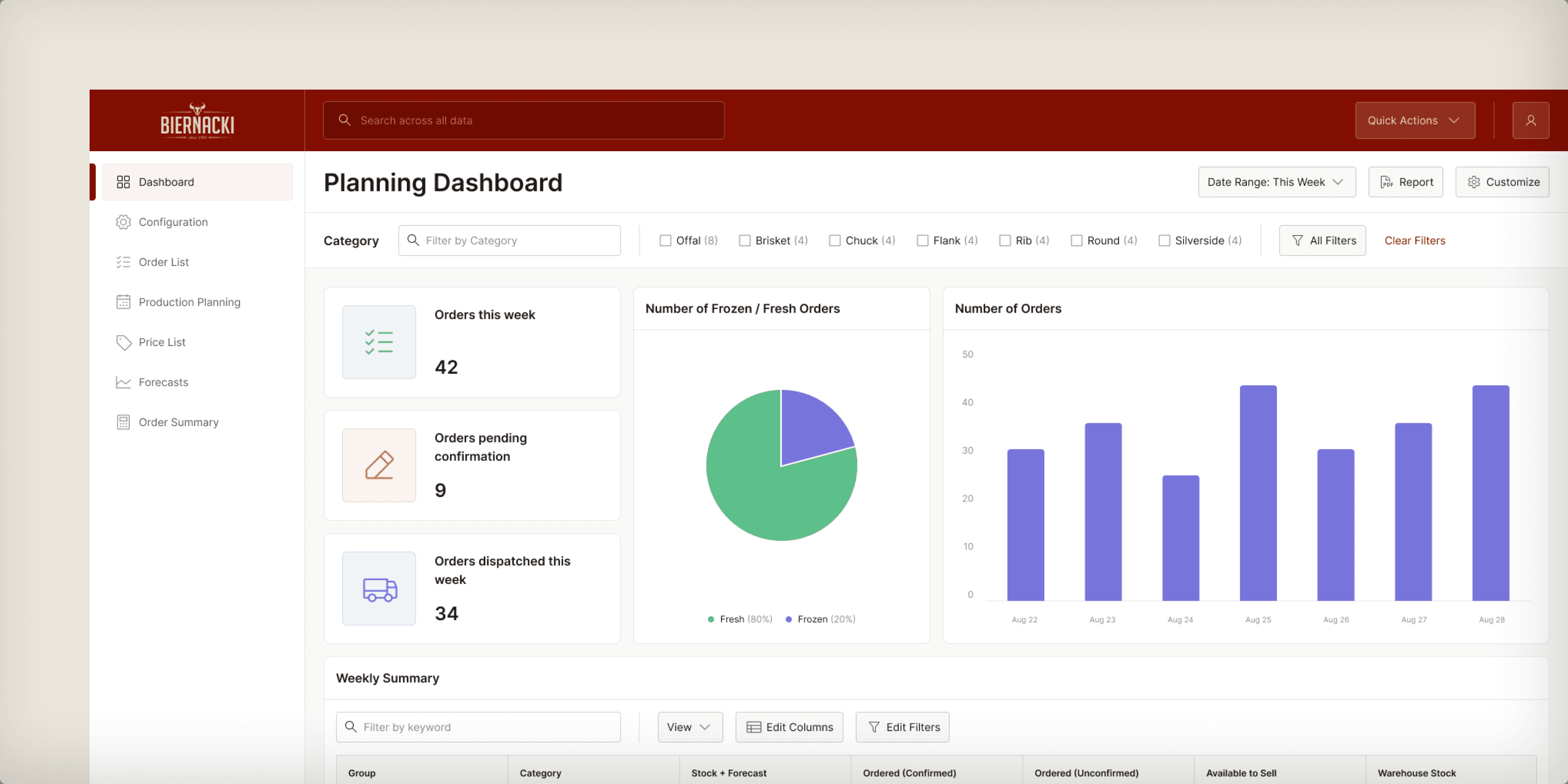Click the Search across all data field
The width and height of the screenshot is (1568, 784).
click(524, 120)
